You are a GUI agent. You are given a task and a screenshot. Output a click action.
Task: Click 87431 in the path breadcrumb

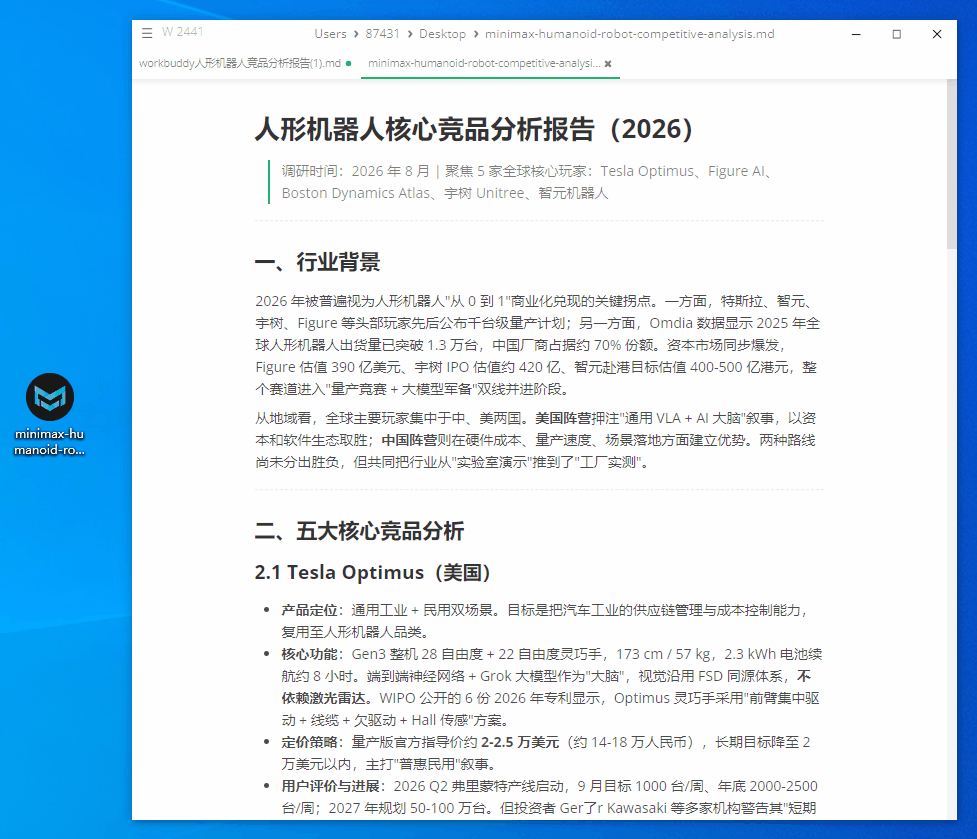click(x=382, y=34)
